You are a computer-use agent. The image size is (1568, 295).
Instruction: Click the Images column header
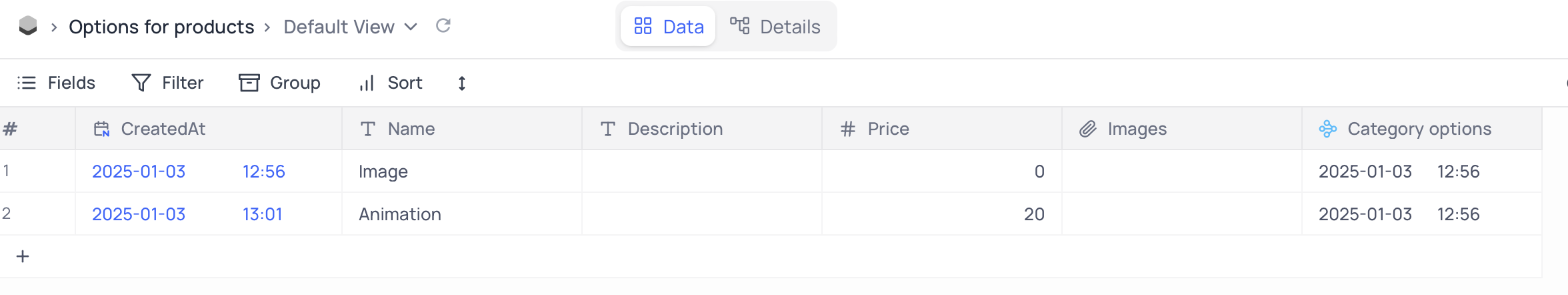[x=1137, y=129]
